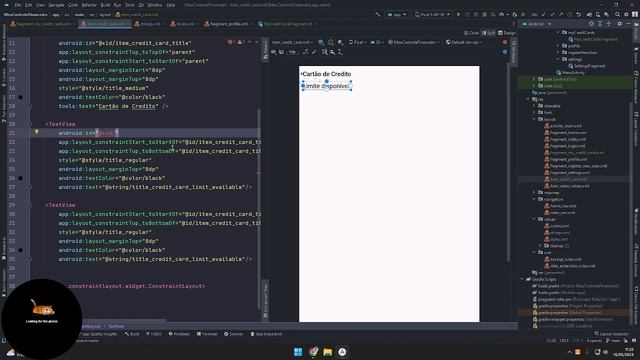Click Select Design Surface layers icon
This screenshot has width=640, height=360.
[321, 42]
